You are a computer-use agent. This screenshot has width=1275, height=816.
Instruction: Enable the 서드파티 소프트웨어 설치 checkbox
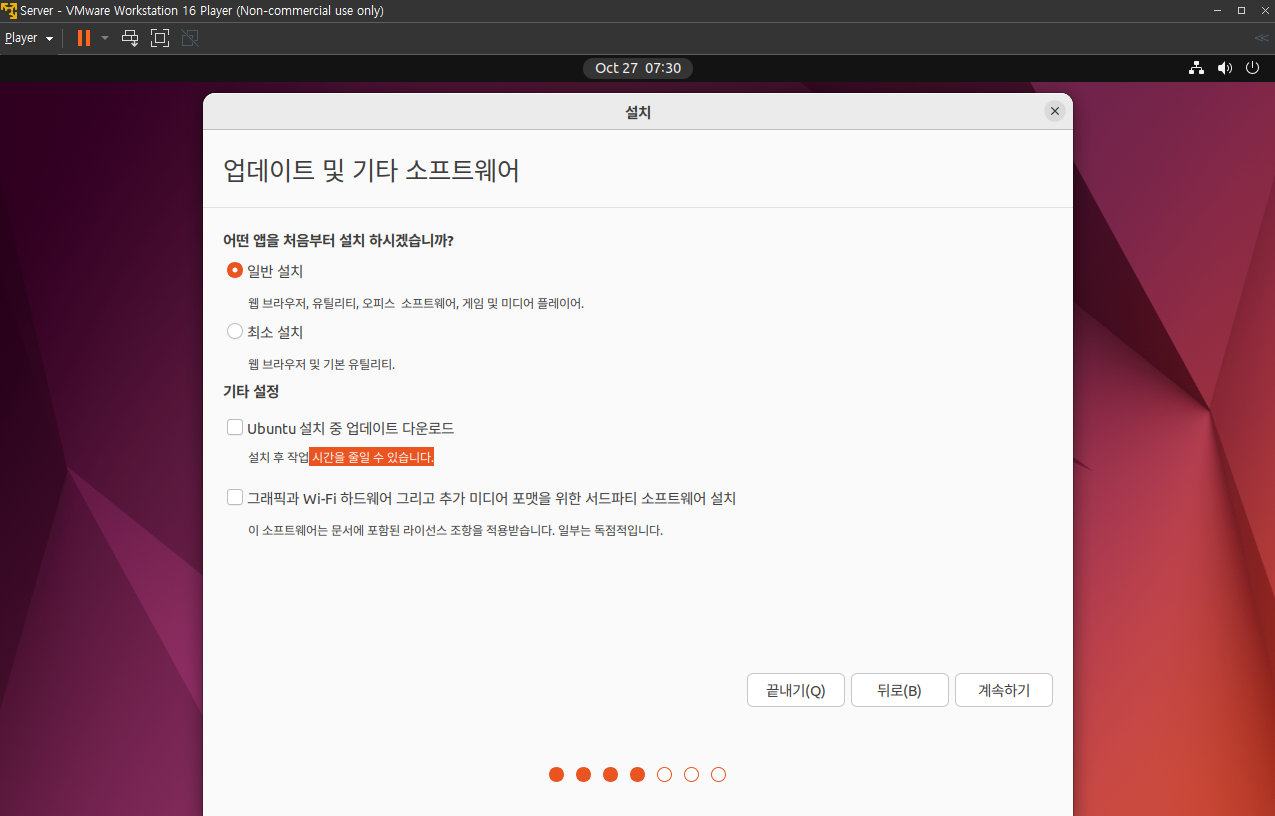point(235,497)
